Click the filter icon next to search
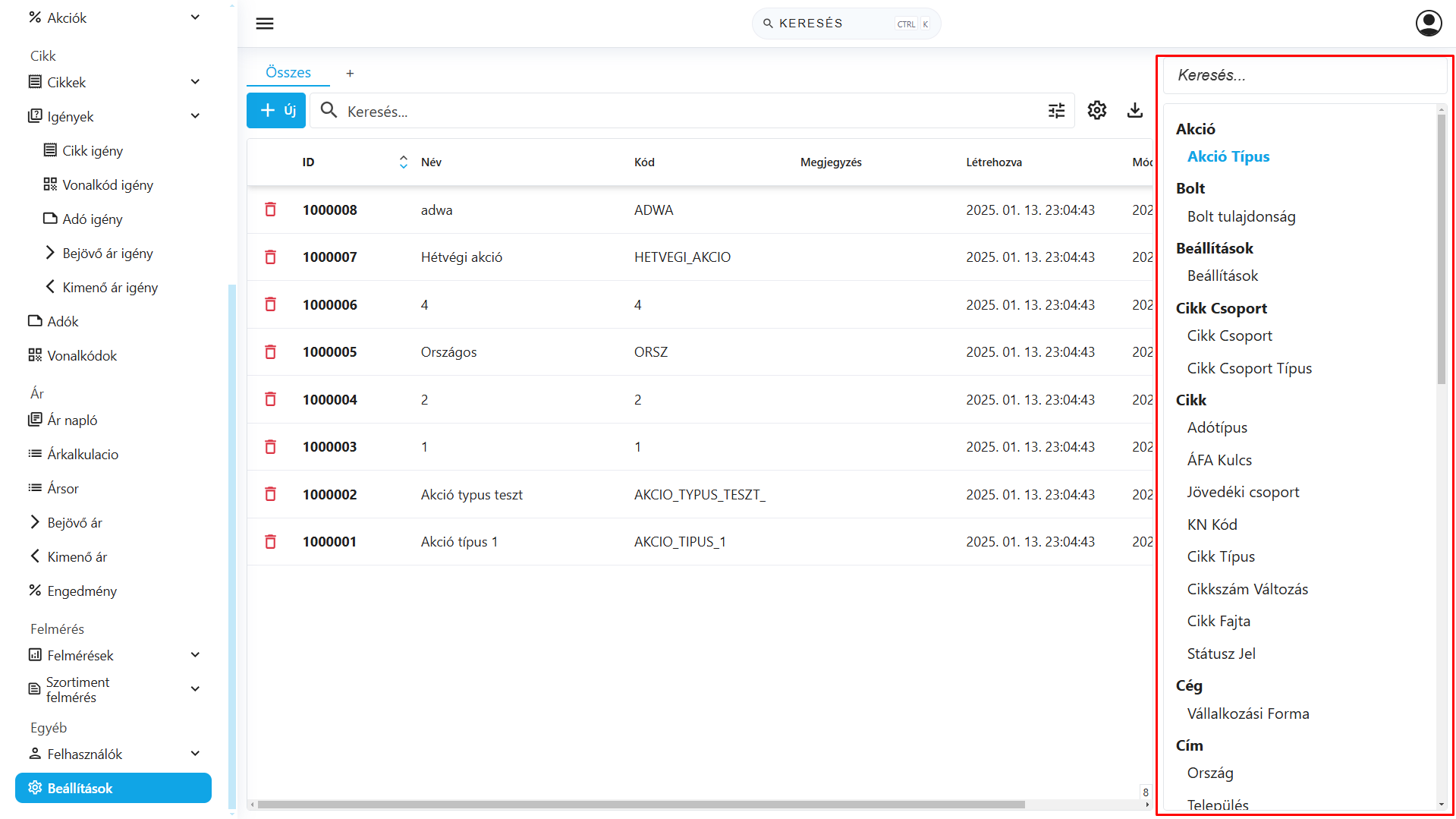Image resolution: width=1456 pixels, height=819 pixels. [x=1056, y=110]
